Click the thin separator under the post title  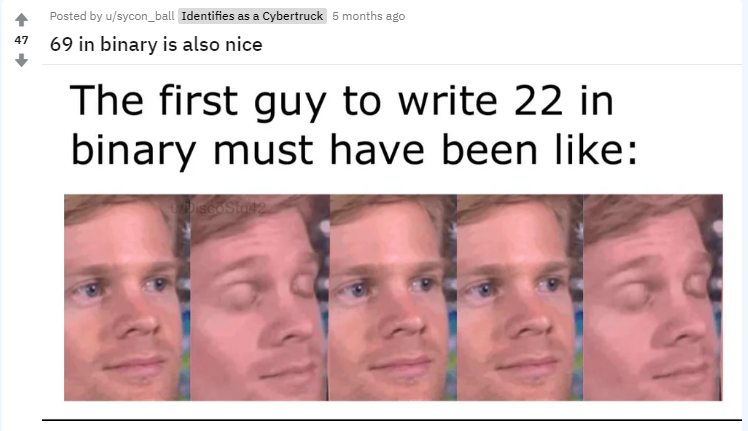point(392,64)
